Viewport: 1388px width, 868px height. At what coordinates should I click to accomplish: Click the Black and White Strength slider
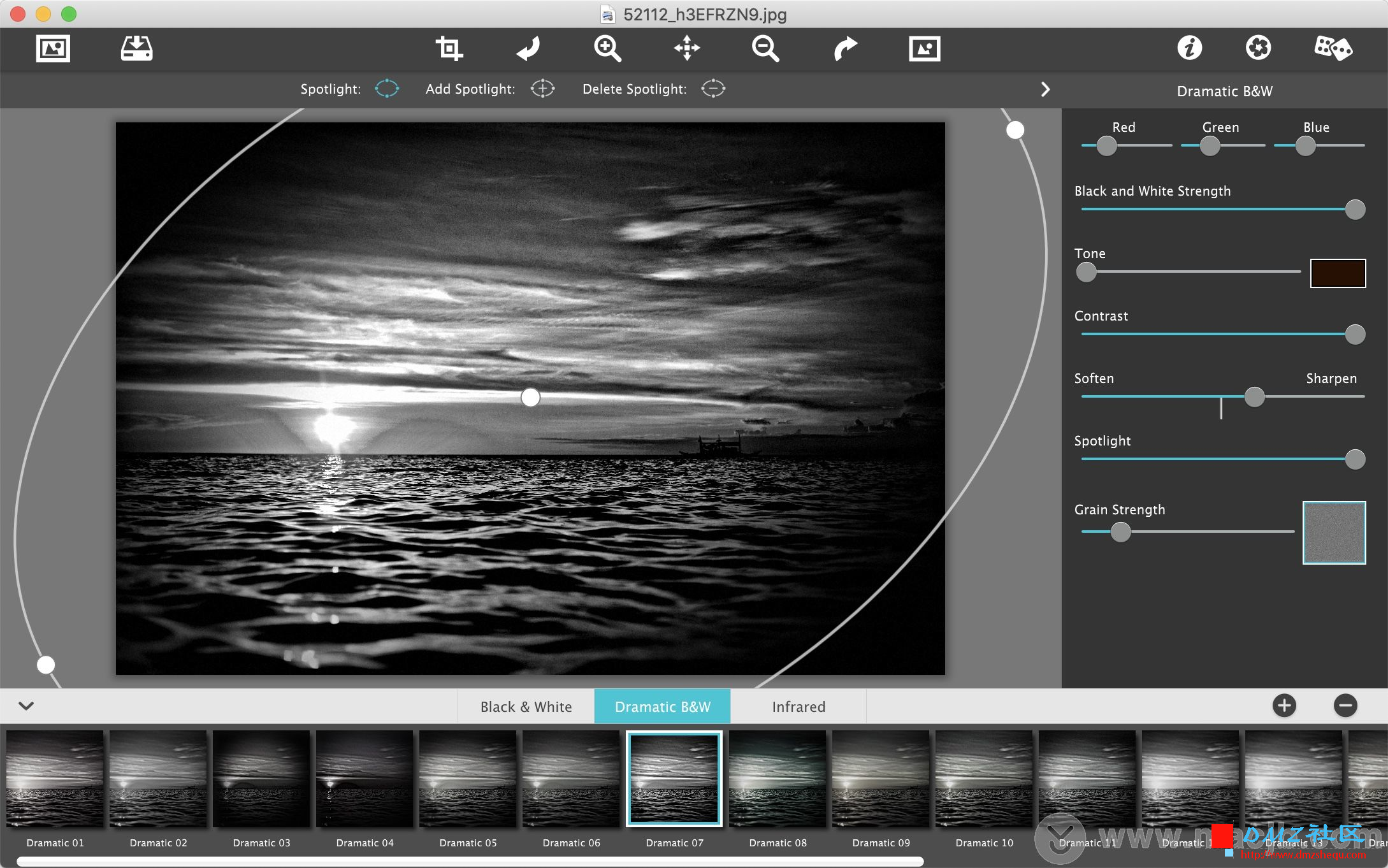pyautogui.click(x=1223, y=209)
